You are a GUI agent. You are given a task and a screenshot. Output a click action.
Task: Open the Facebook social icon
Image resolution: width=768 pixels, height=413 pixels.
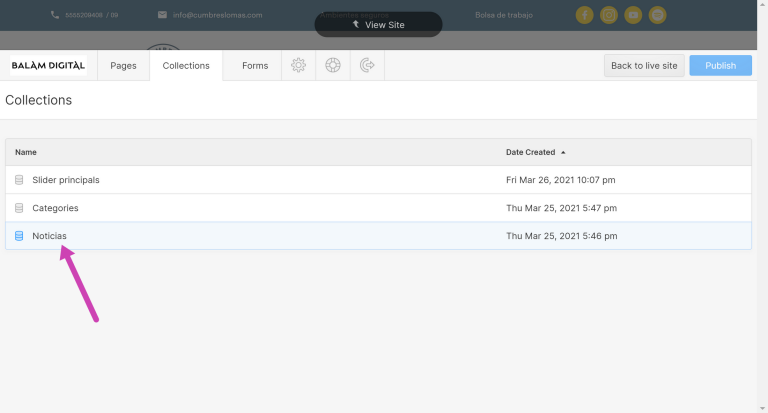(x=584, y=15)
